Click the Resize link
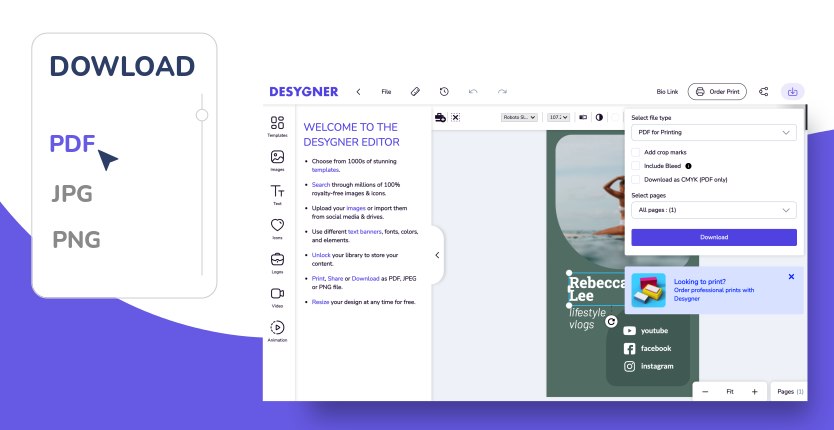The height and width of the screenshot is (430, 834). 320,302
